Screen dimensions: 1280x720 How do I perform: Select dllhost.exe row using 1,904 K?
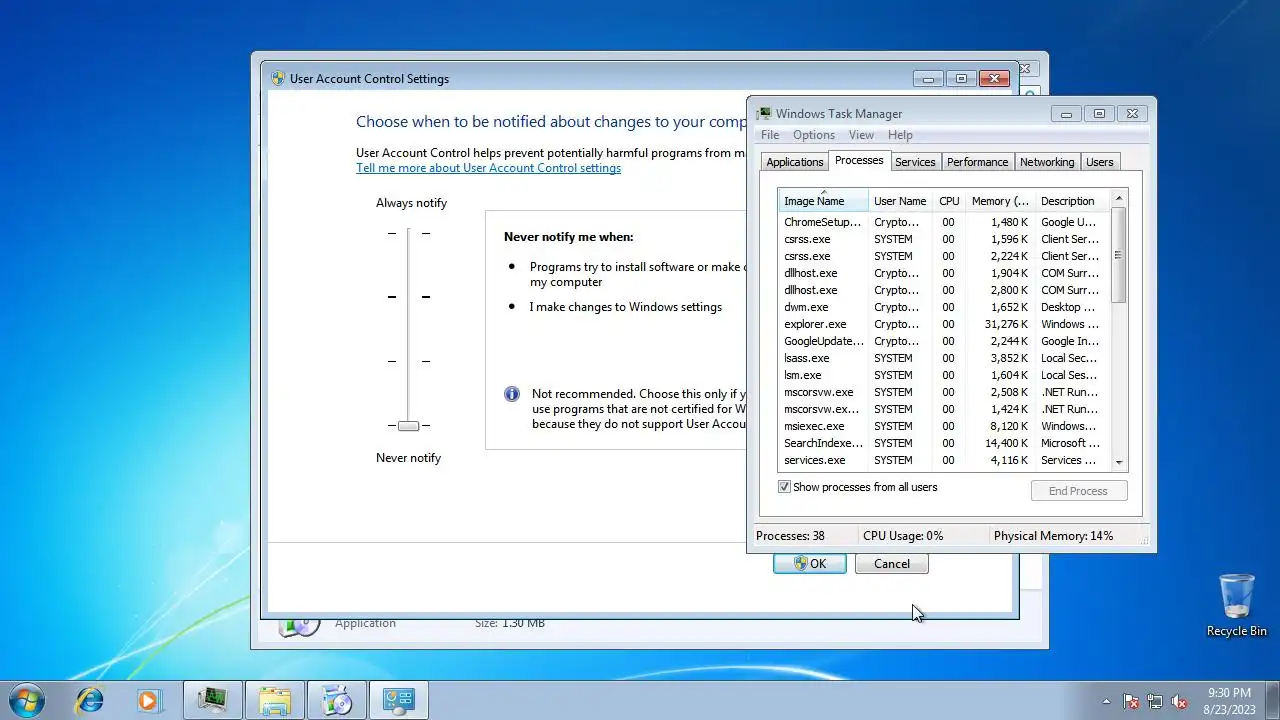point(944,273)
